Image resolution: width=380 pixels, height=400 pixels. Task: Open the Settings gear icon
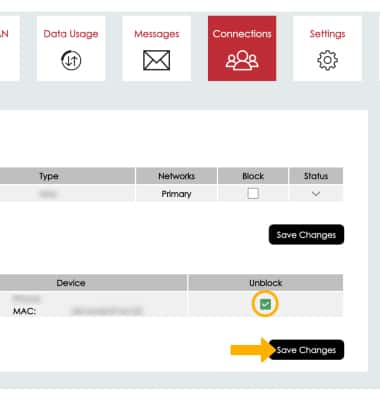tap(327, 60)
